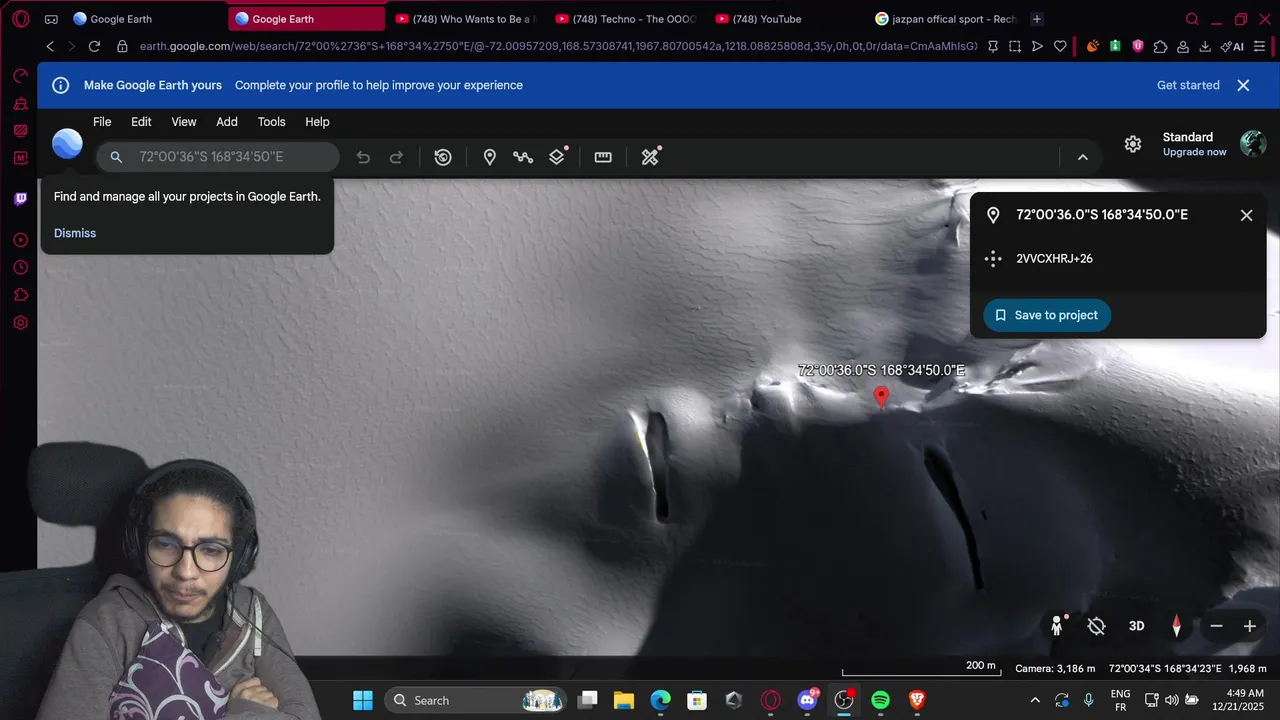Viewport: 1280px width, 720px height.
Task: Open browser downloads icon
Action: 1205,46
